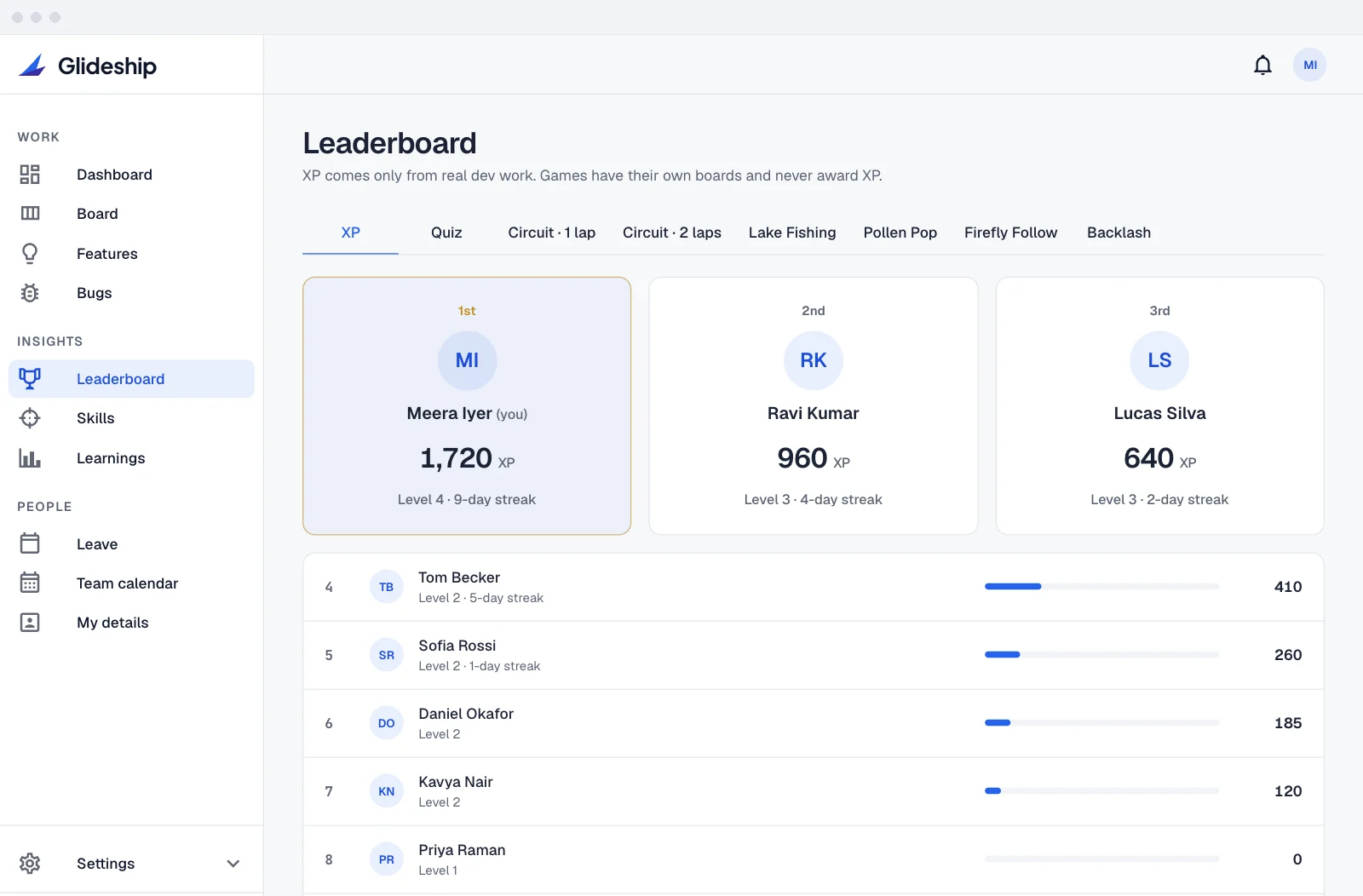Screen dimensions: 1363x896
Task: Click the "Level 2 · 1-day streak" text
Action: click(480, 666)
